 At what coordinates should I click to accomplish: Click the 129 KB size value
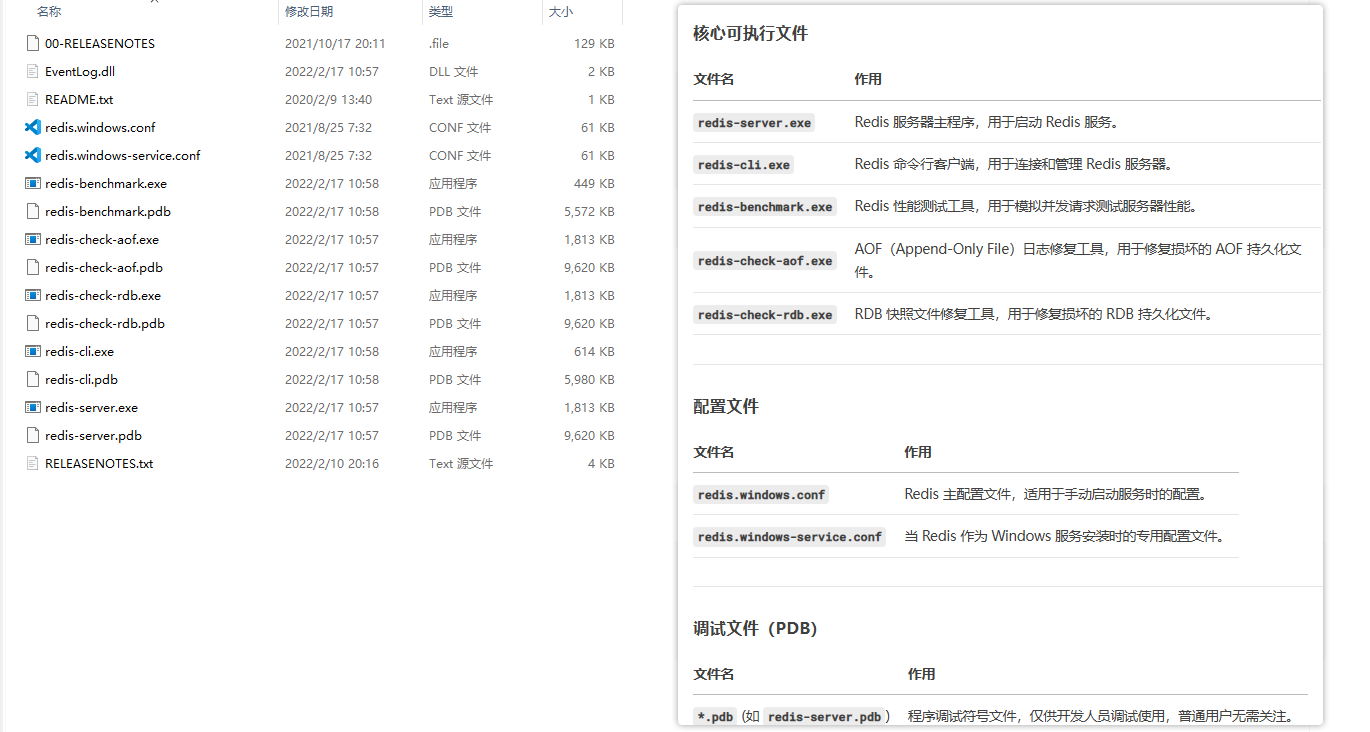coord(594,43)
